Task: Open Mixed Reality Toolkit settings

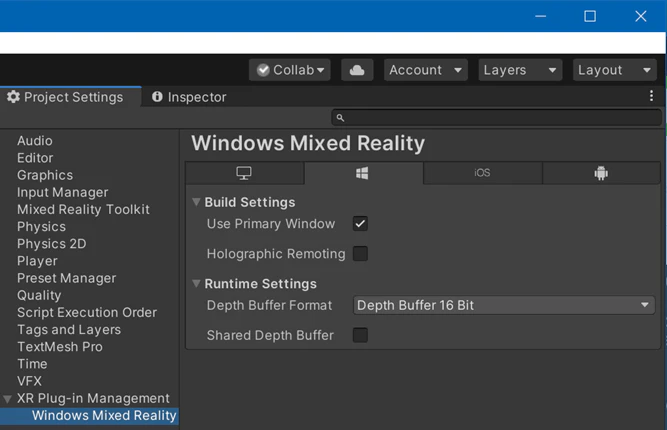Action: (x=83, y=209)
